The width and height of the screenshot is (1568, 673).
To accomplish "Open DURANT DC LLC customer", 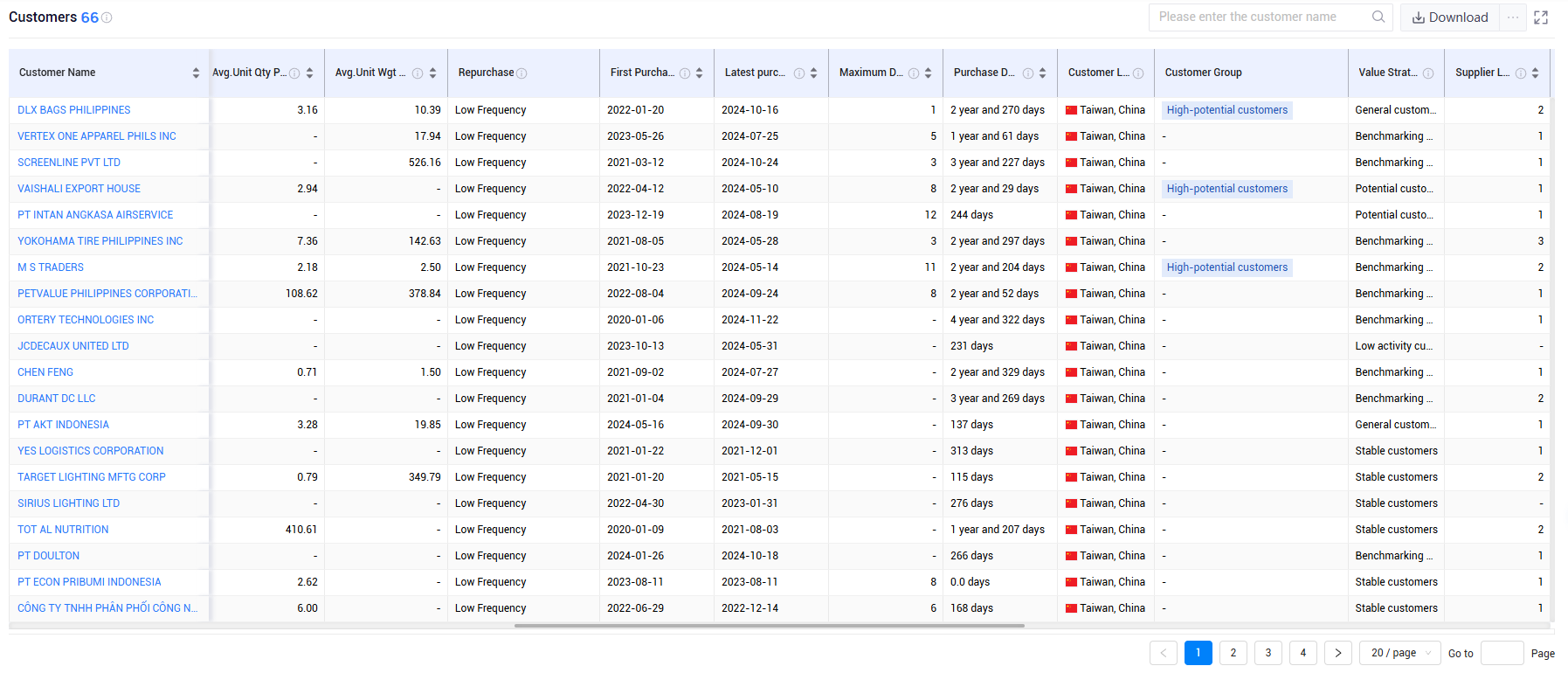I will coord(57,399).
